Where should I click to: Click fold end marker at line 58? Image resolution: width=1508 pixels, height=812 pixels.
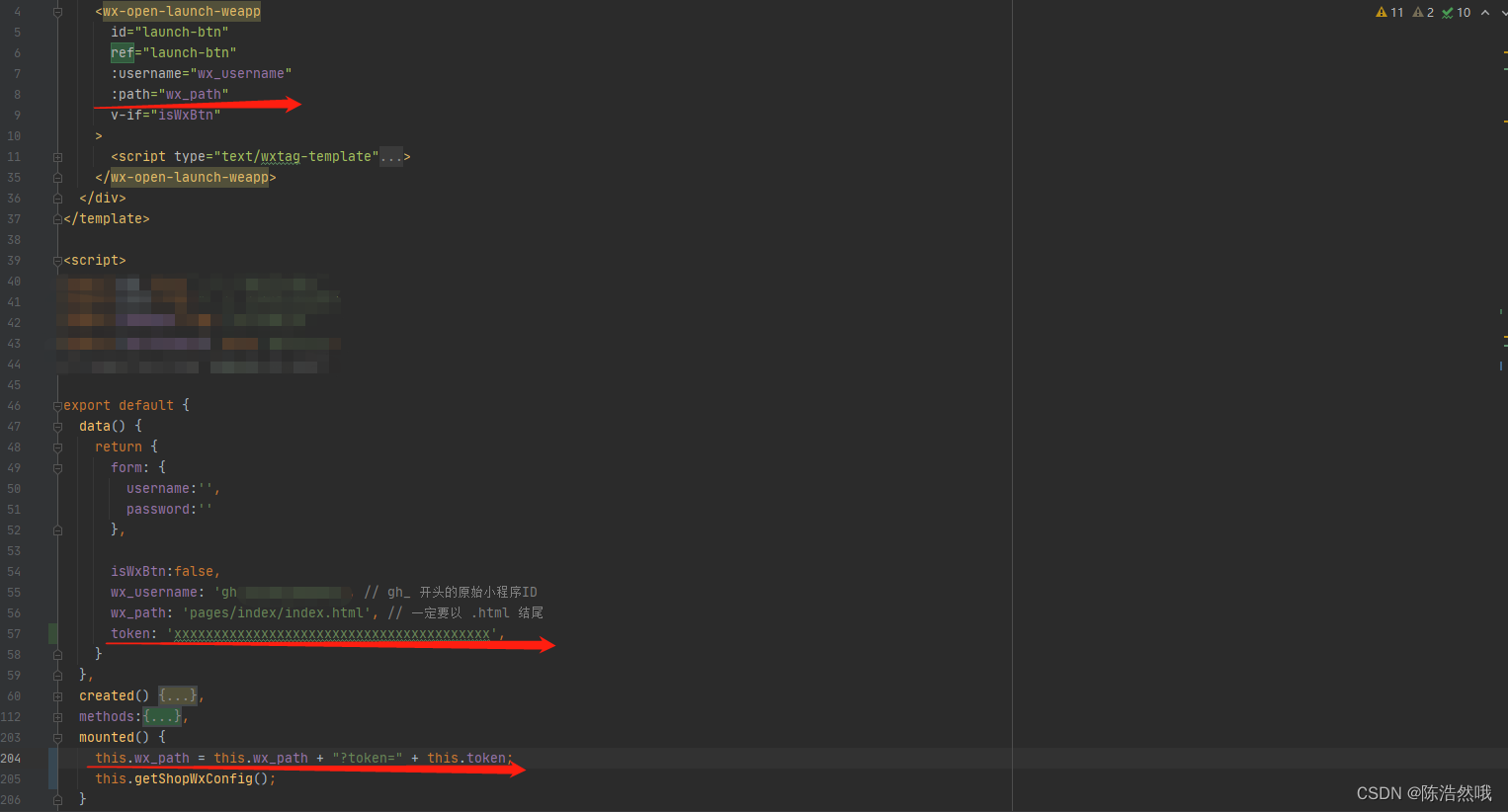pyautogui.click(x=57, y=655)
